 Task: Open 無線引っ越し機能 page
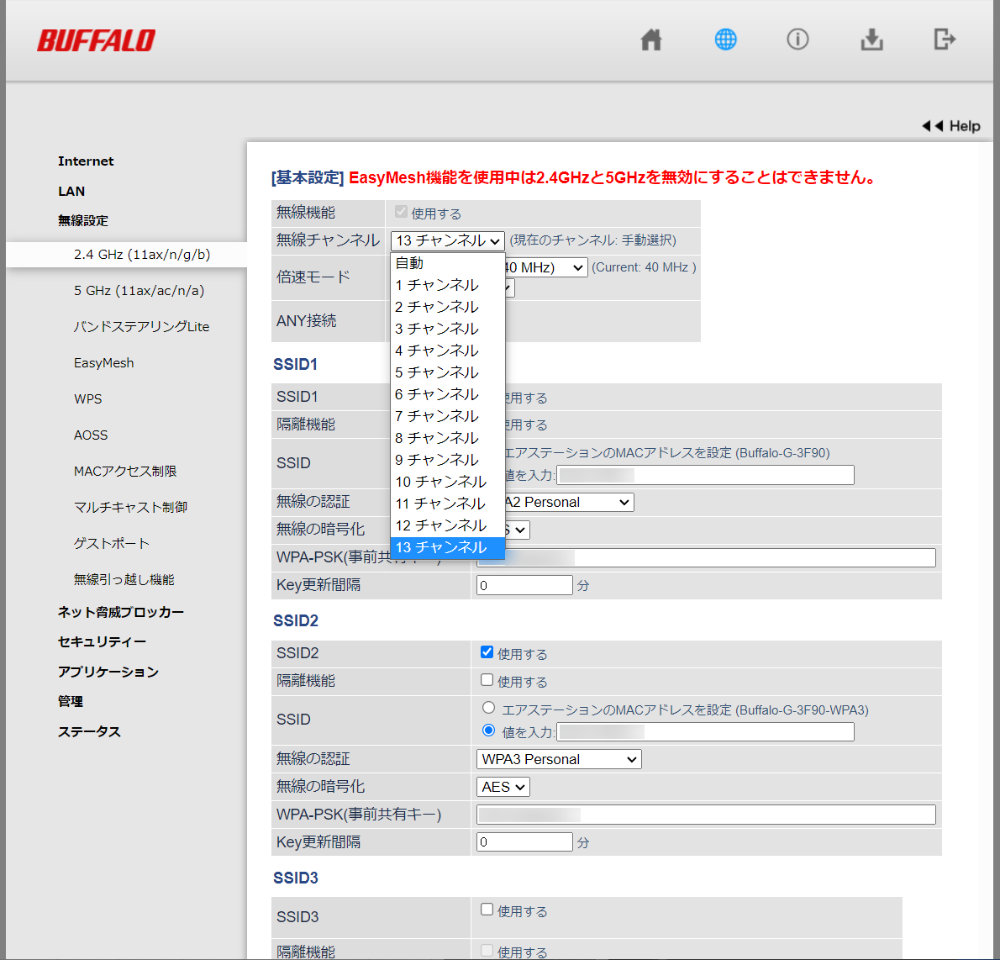124,580
